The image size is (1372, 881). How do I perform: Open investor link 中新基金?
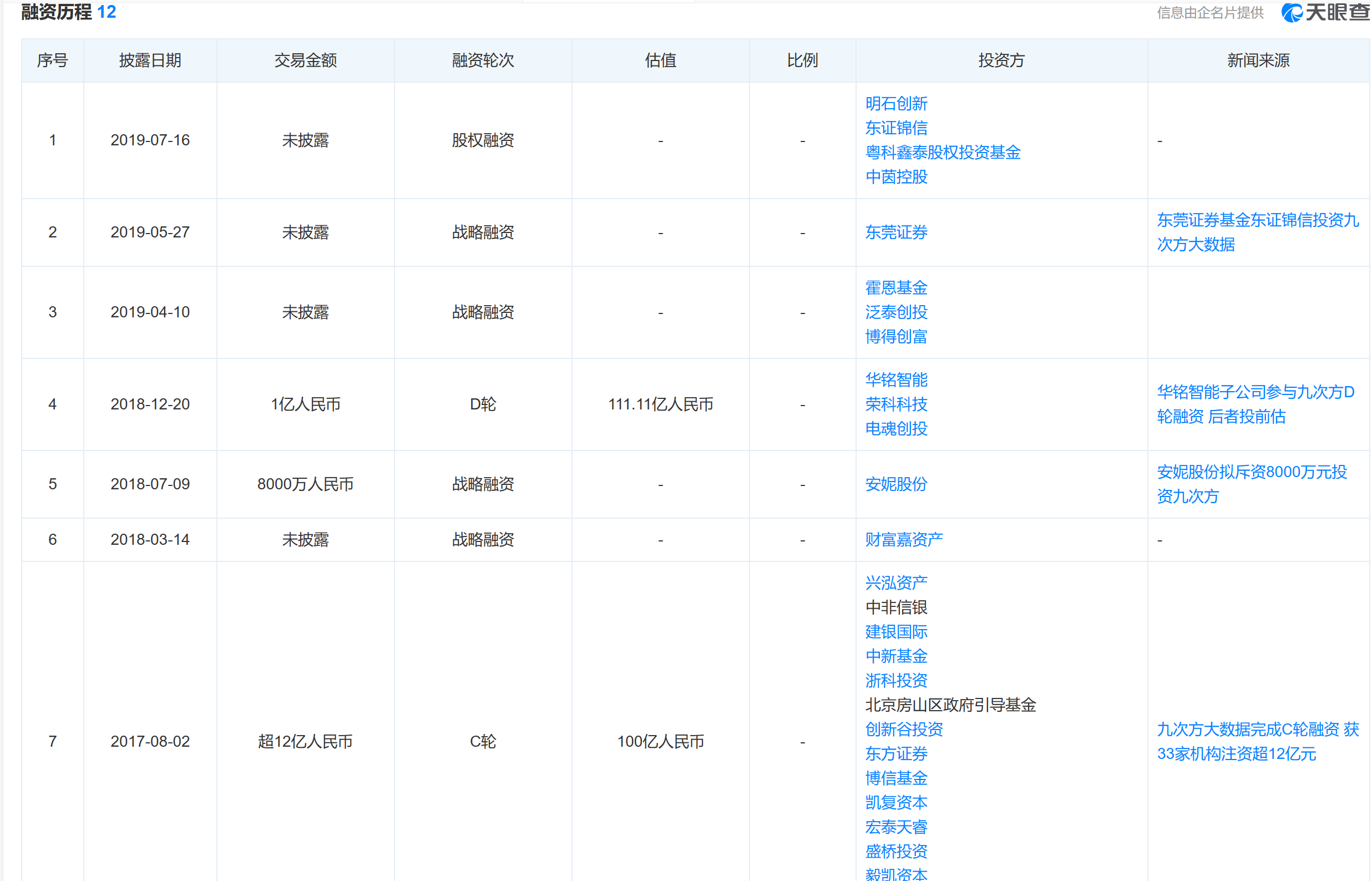(896, 657)
